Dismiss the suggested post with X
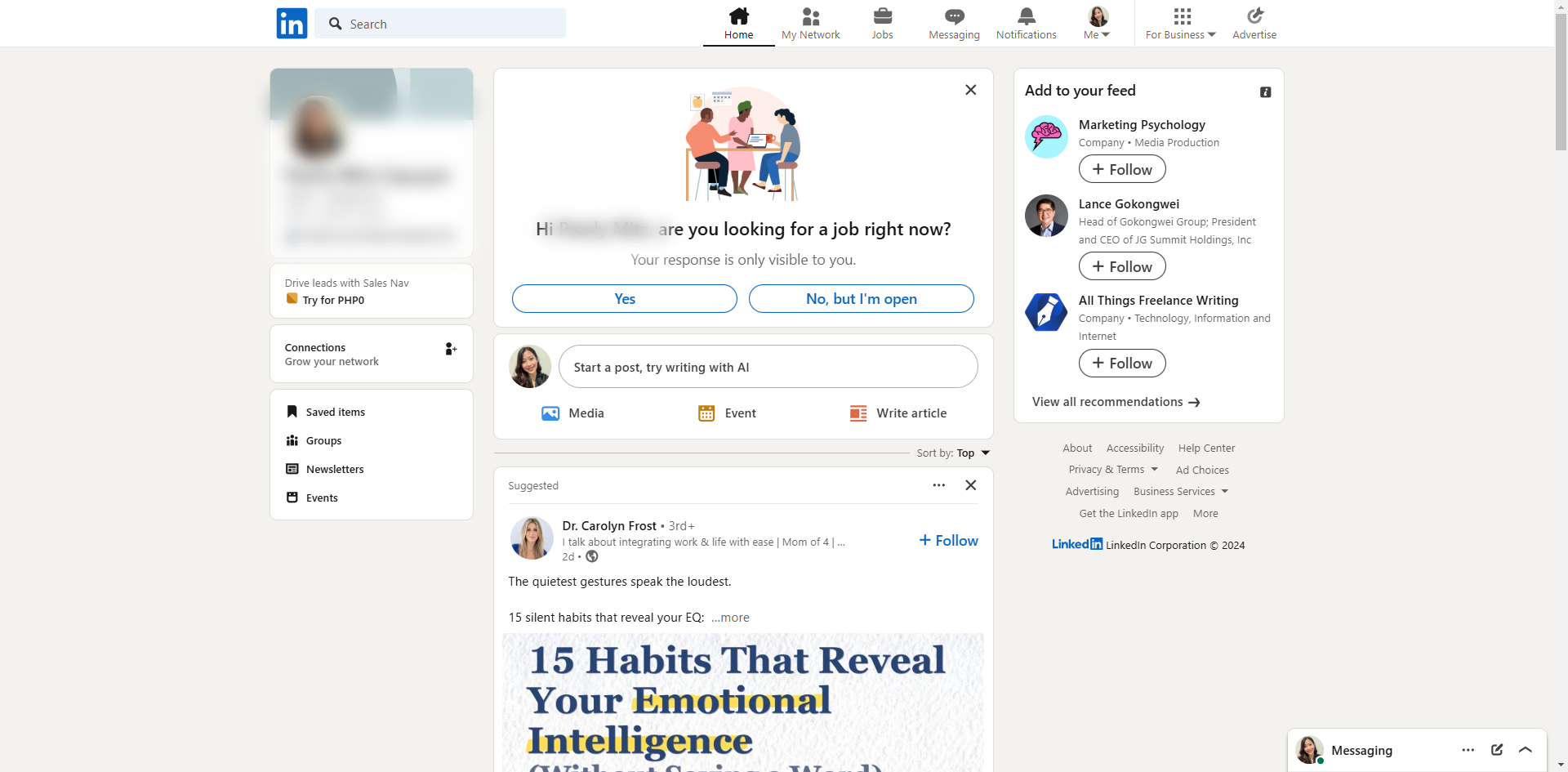 pyautogui.click(x=971, y=485)
